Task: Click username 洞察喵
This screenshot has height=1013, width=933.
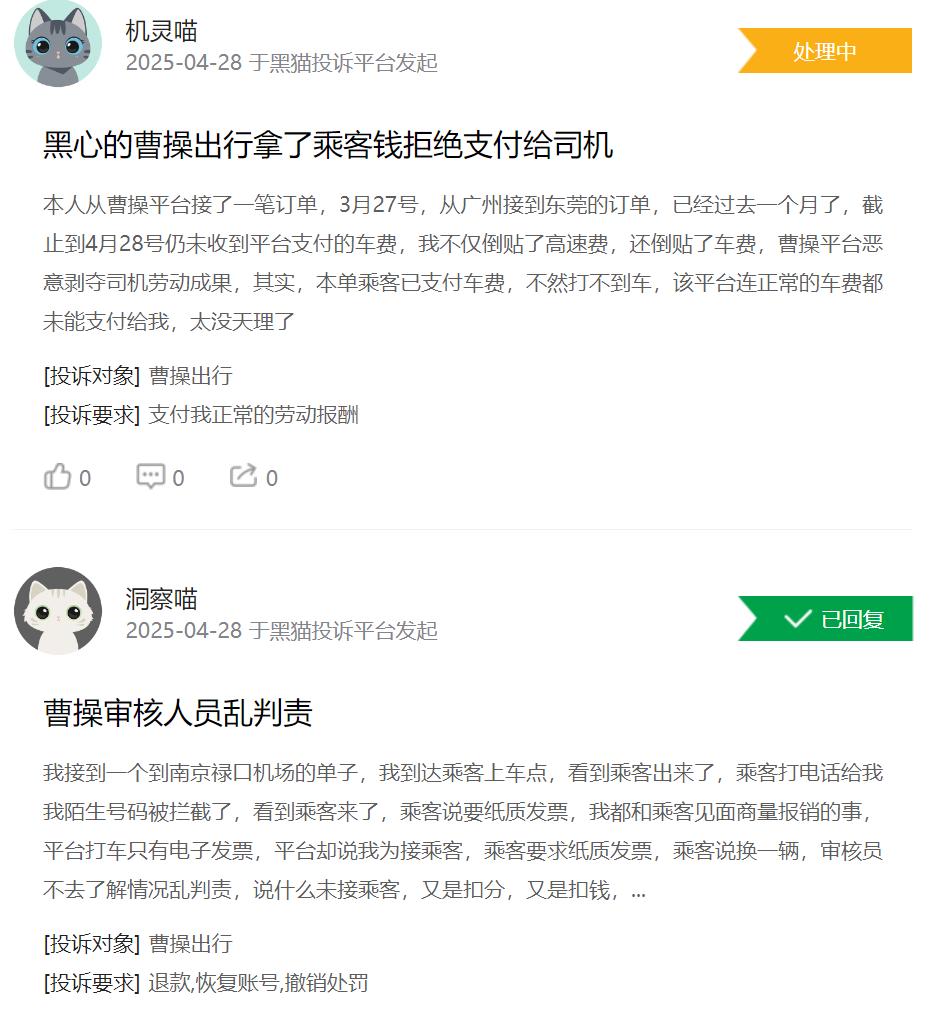Action: point(162,599)
